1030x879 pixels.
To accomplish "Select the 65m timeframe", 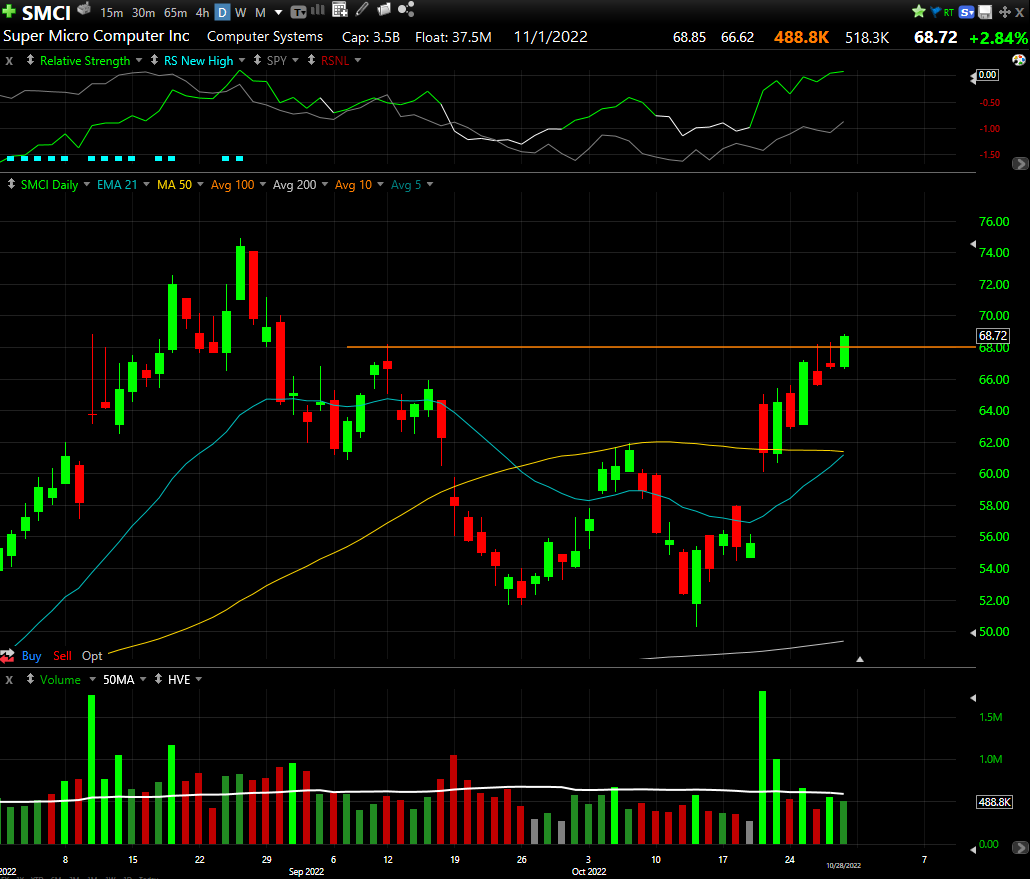I will click(175, 12).
